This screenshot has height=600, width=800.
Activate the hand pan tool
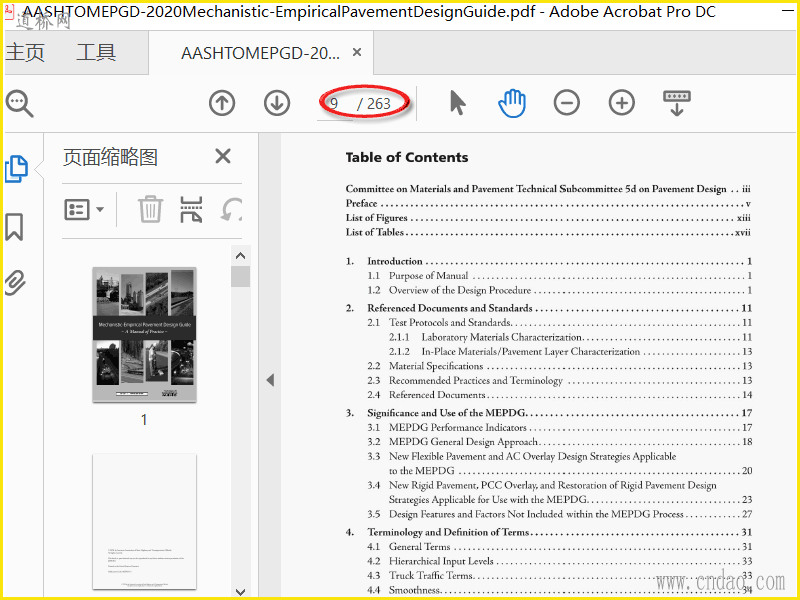click(512, 103)
